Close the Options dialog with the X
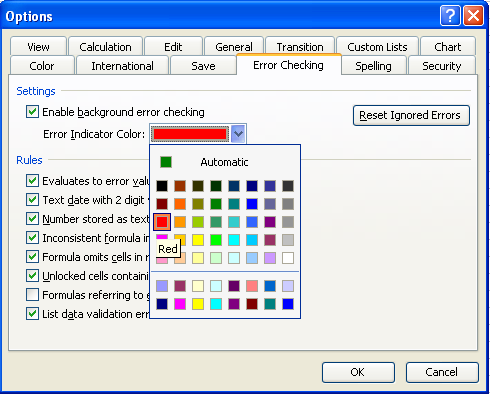The image size is (490, 394). pos(473,16)
